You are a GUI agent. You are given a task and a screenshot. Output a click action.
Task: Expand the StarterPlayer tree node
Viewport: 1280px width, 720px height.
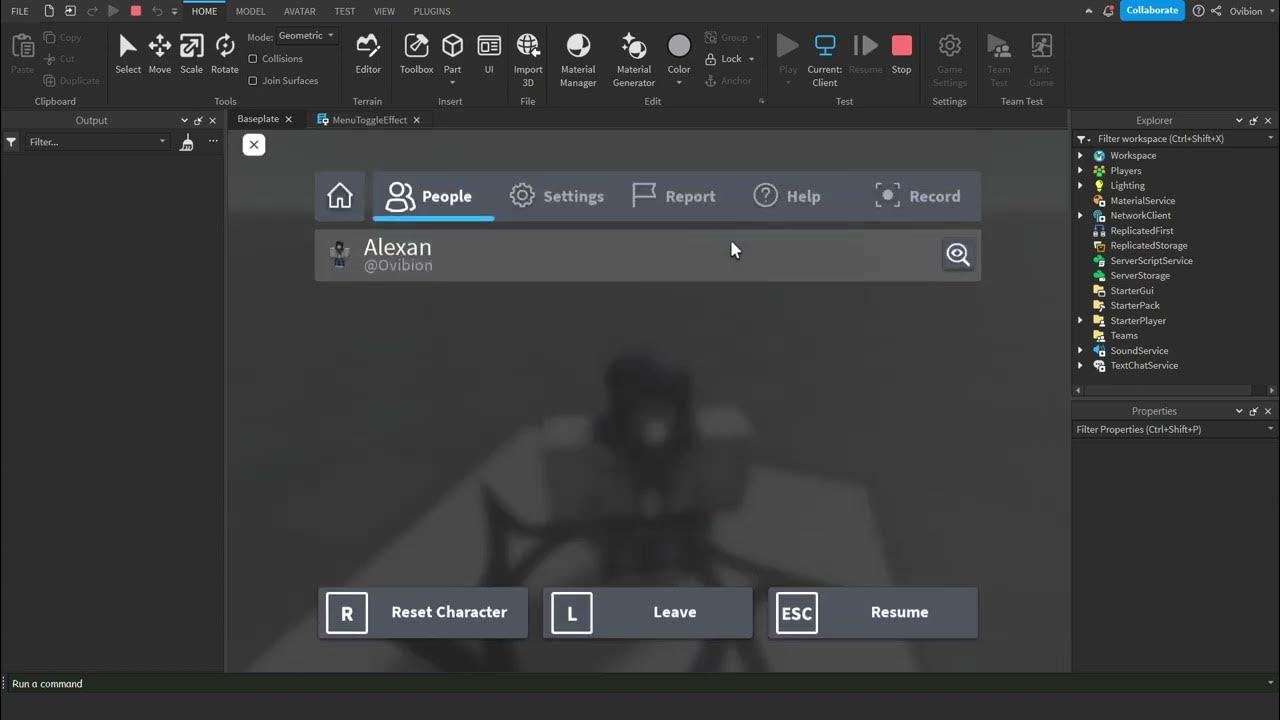click(1080, 321)
